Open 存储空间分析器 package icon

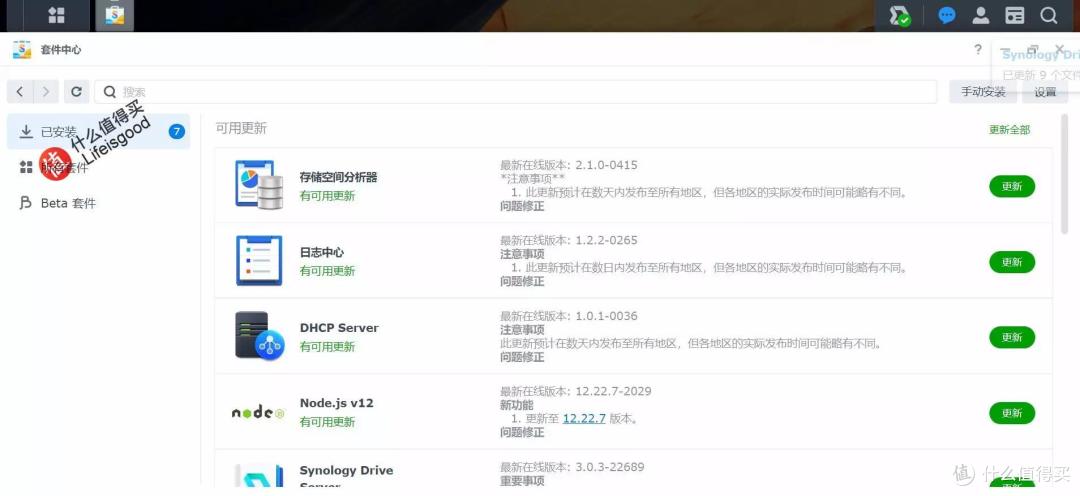coord(259,185)
